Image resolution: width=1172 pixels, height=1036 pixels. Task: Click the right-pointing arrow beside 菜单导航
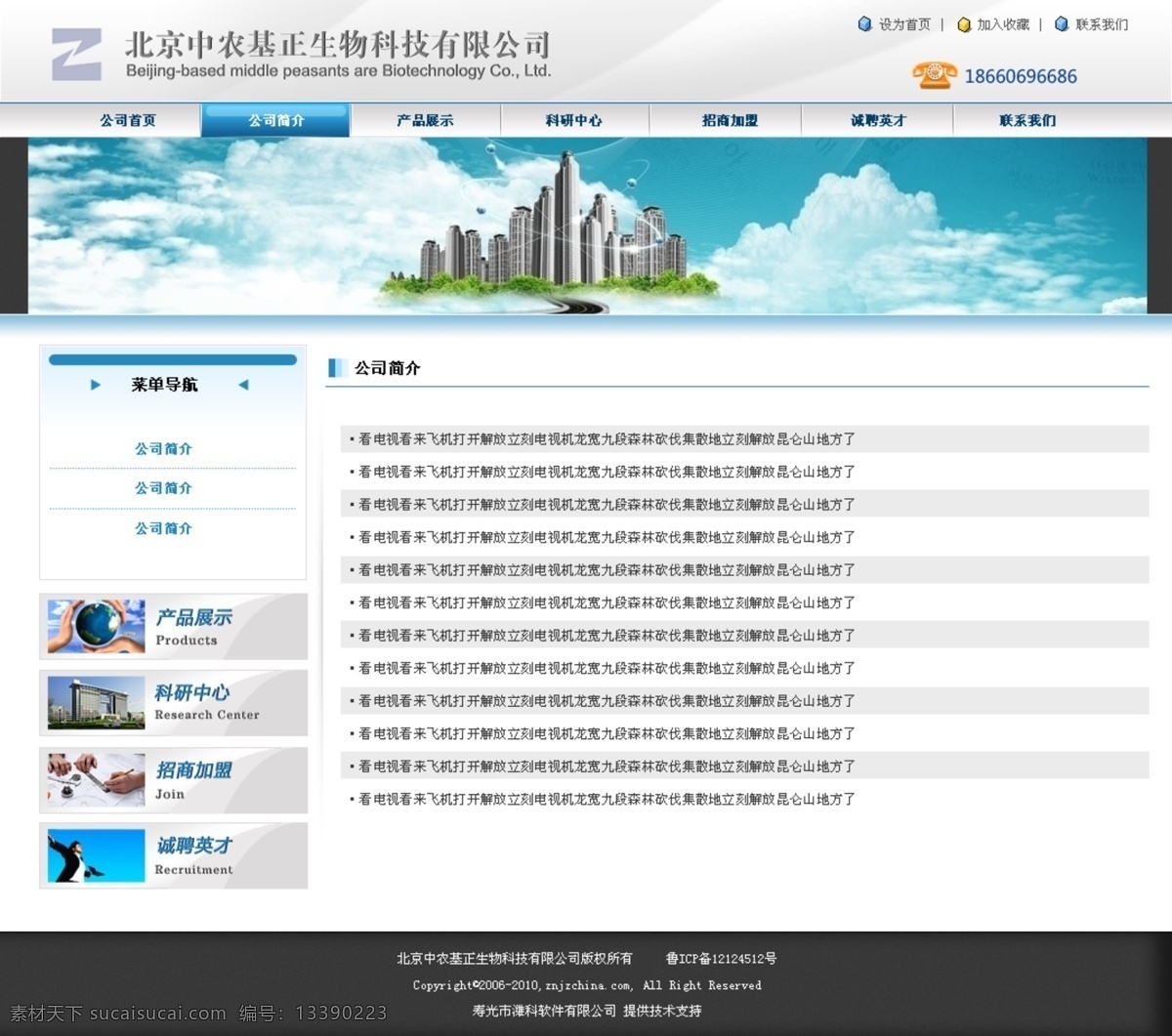[x=96, y=385]
